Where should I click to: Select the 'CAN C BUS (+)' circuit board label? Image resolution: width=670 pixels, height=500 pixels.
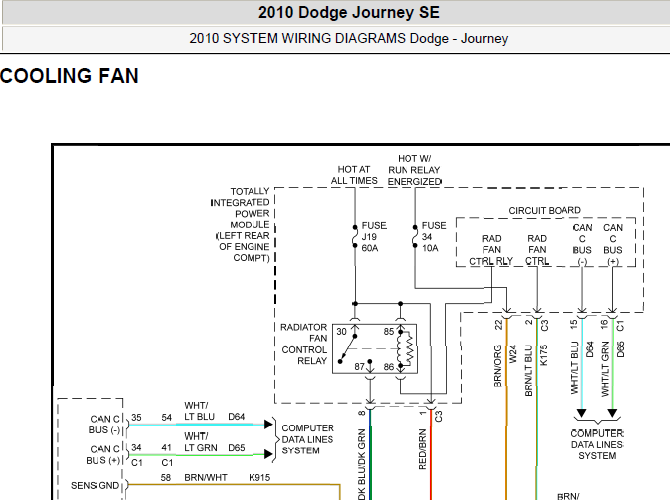[x=612, y=244]
